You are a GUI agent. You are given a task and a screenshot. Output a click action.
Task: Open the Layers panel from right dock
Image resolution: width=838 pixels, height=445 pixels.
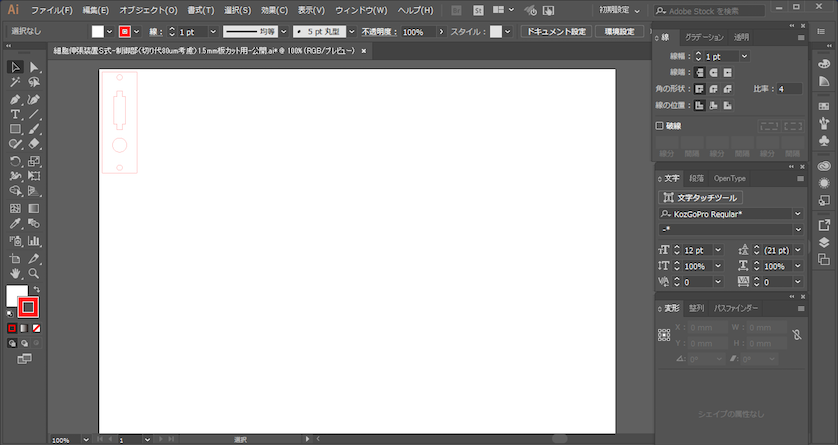[x=824, y=242]
